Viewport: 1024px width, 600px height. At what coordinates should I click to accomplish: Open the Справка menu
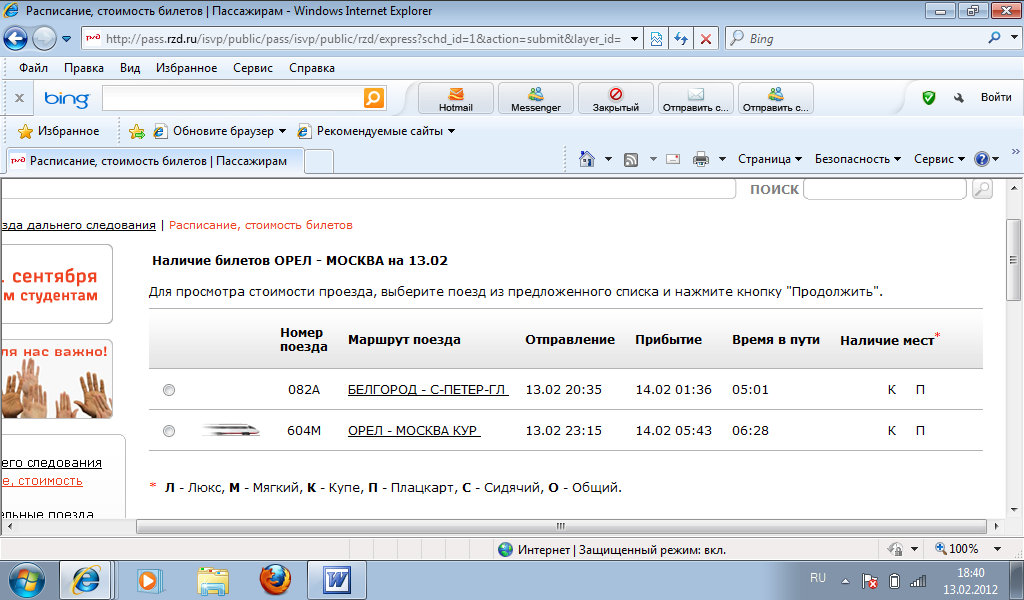tap(312, 68)
